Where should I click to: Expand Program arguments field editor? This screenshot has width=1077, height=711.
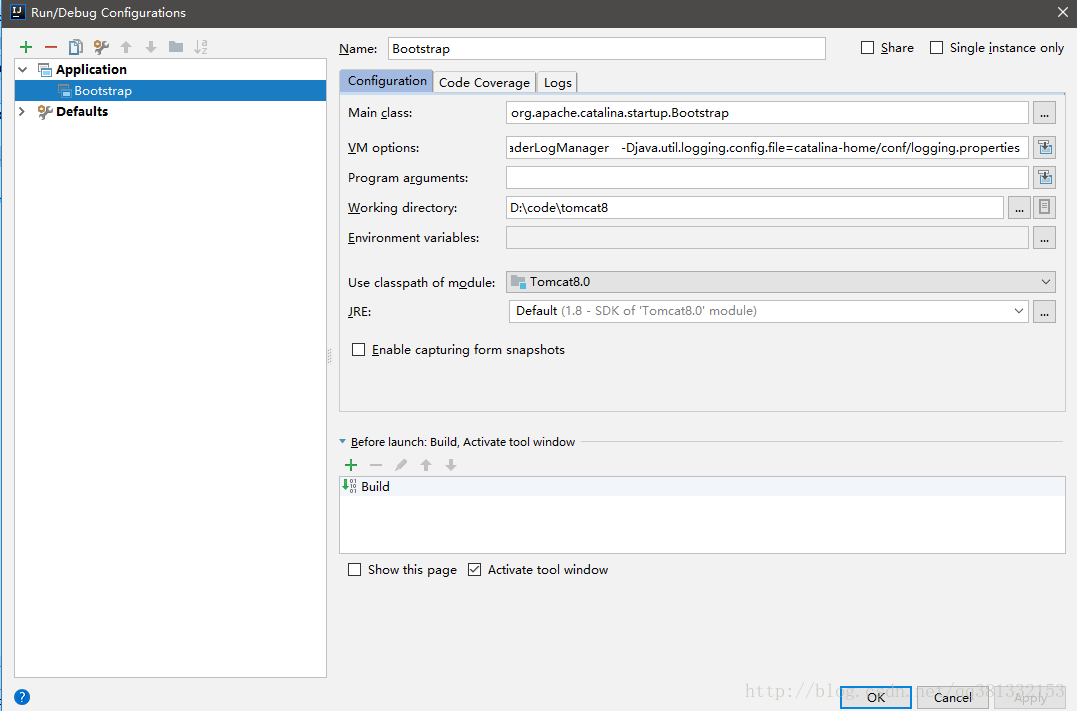pyautogui.click(x=1045, y=177)
